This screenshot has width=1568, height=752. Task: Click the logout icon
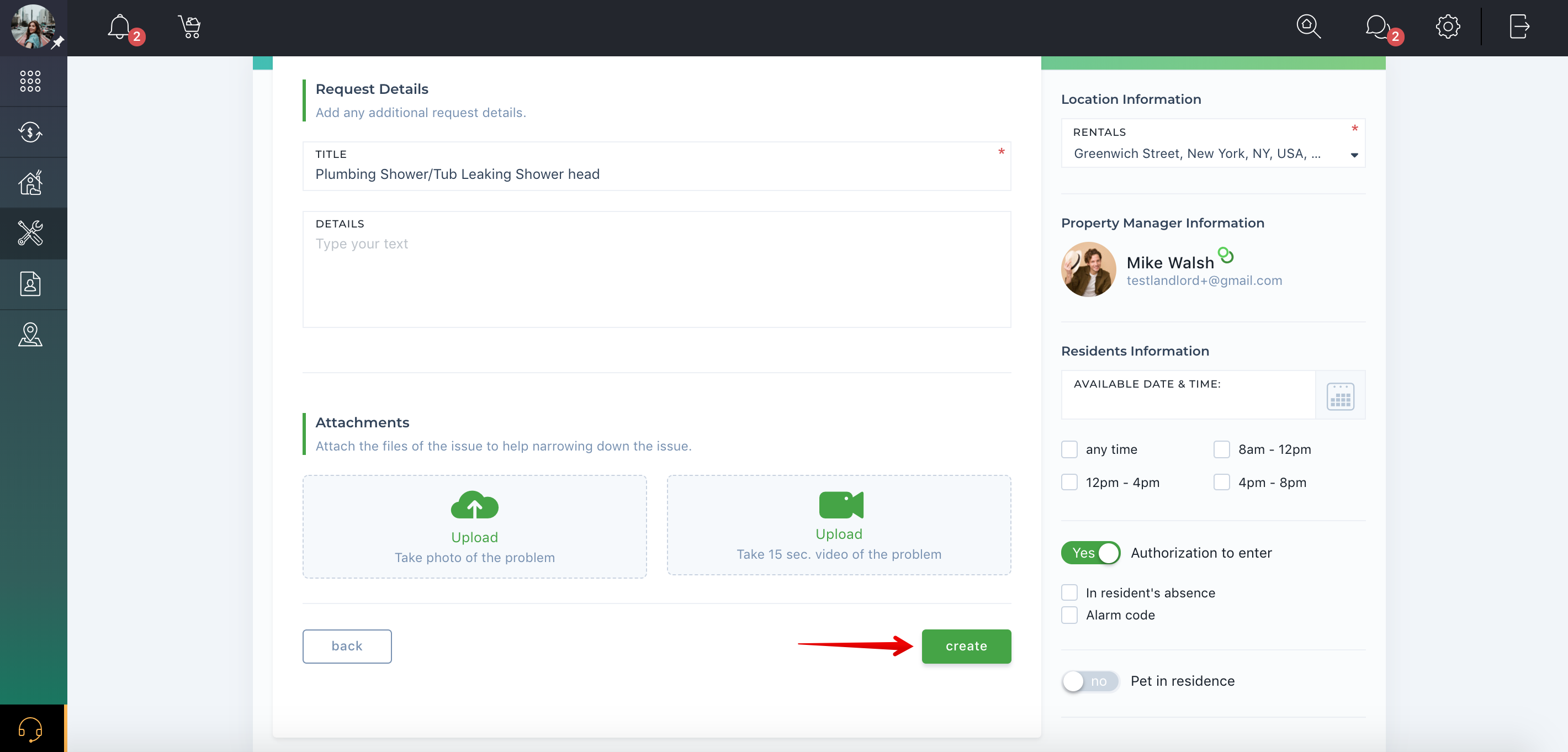click(1519, 26)
